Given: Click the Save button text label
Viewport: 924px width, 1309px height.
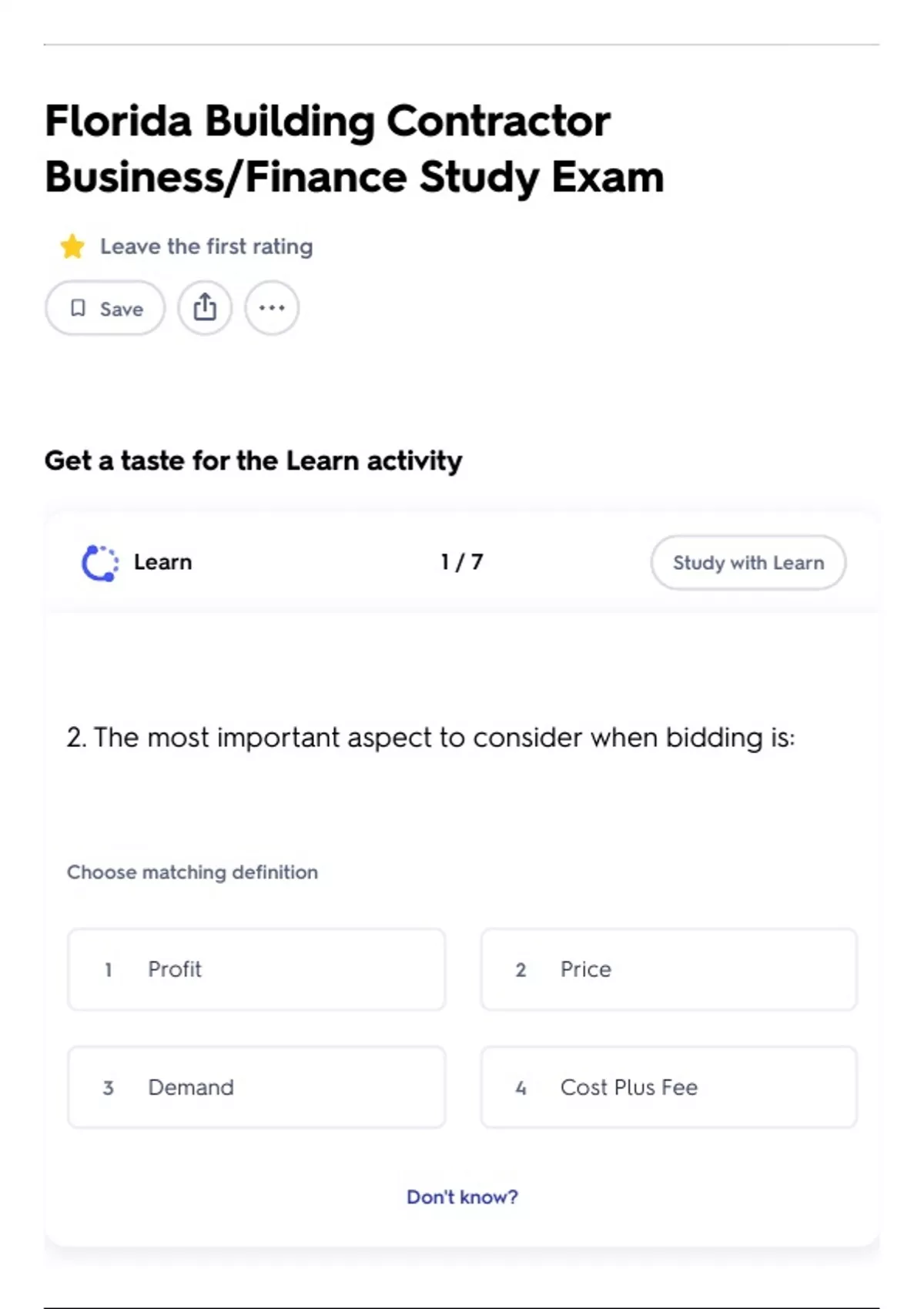Looking at the screenshot, I should (x=122, y=309).
